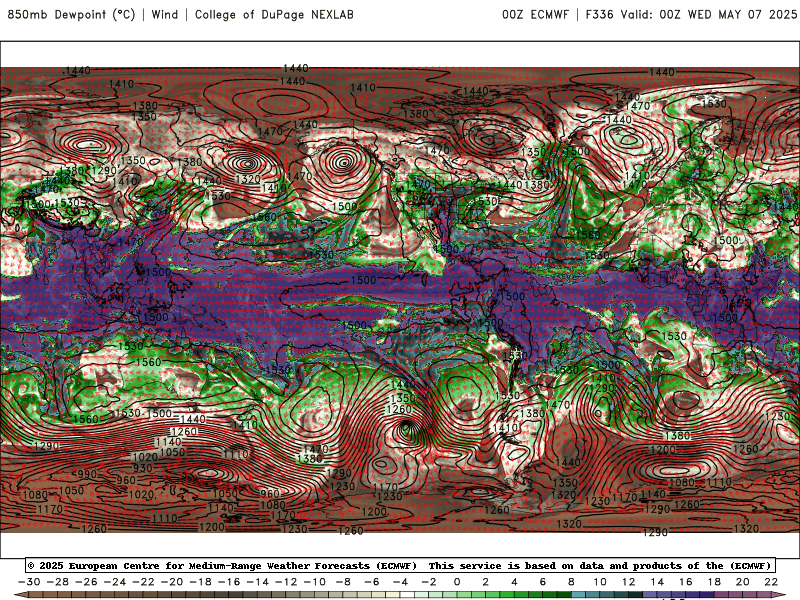Click the '22' color scale label
This screenshot has width=800, height=600.
pyautogui.click(x=771, y=582)
